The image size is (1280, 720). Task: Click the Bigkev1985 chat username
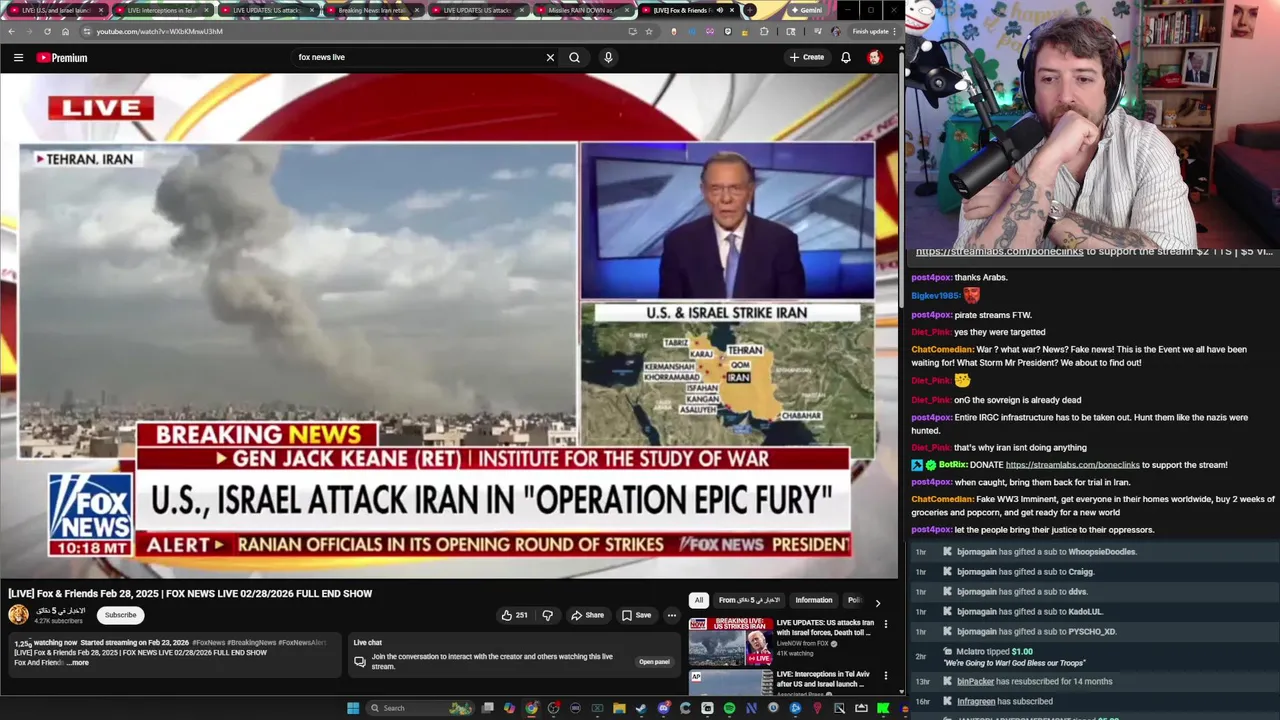pyautogui.click(x=935, y=296)
